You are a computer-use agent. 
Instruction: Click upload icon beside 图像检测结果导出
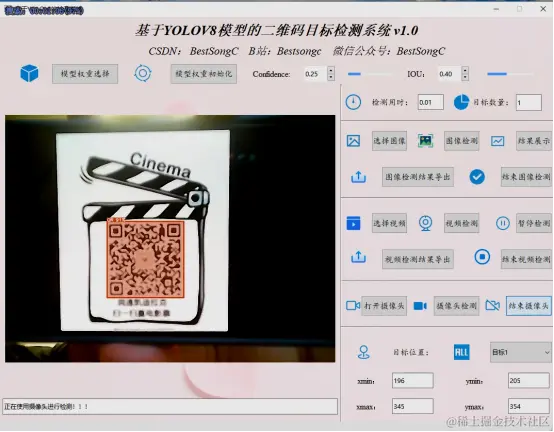[x=358, y=177]
